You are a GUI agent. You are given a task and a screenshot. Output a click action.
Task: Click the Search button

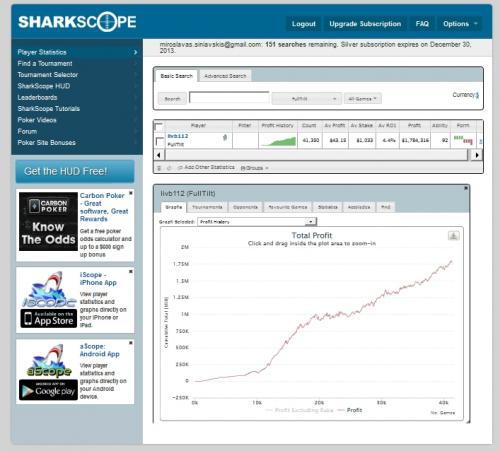tap(172, 99)
